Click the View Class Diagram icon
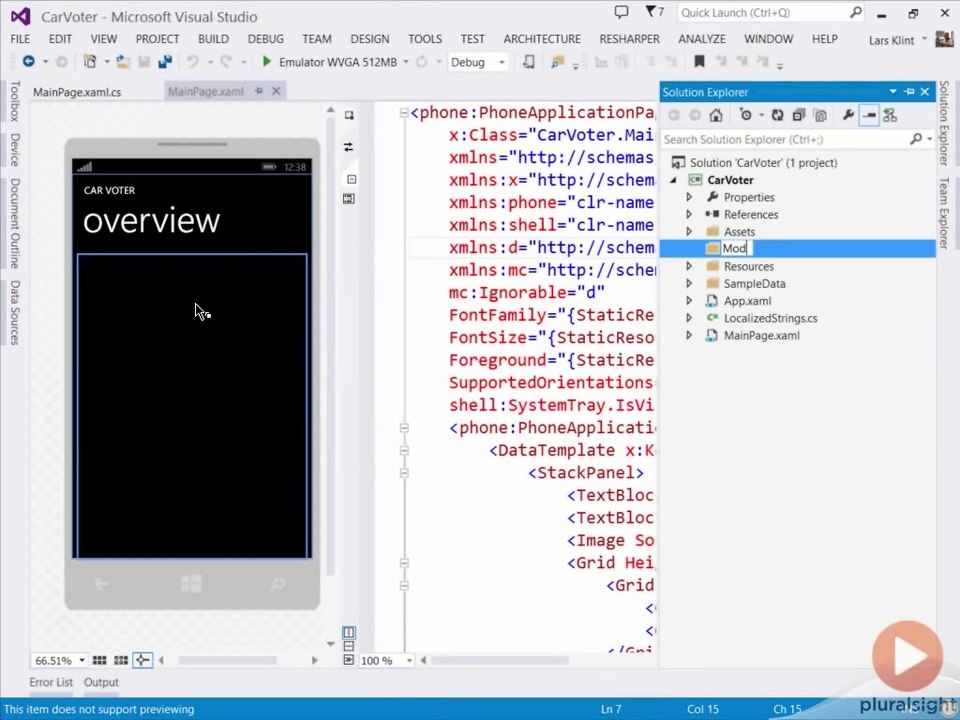The image size is (960, 720). 890,115
